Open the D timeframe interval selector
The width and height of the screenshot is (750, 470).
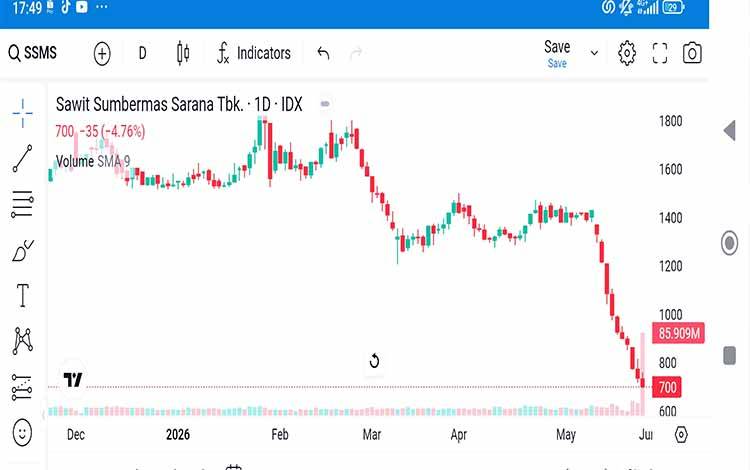[x=143, y=53]
